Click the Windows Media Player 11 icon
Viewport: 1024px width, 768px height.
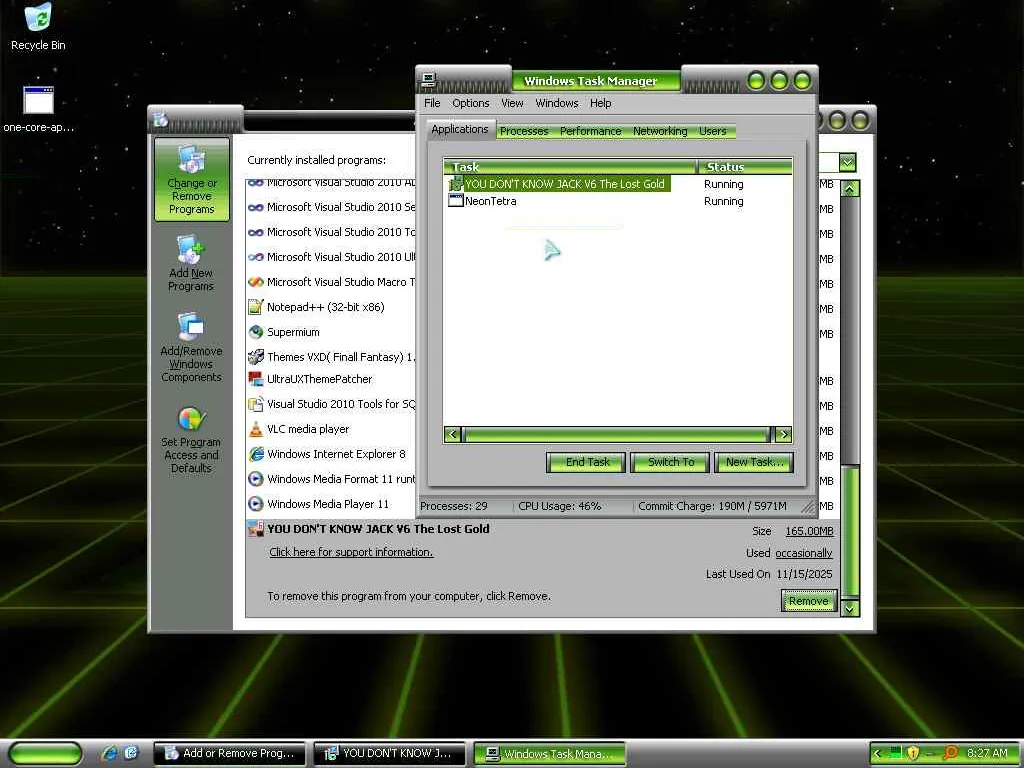tap(255, 504)
